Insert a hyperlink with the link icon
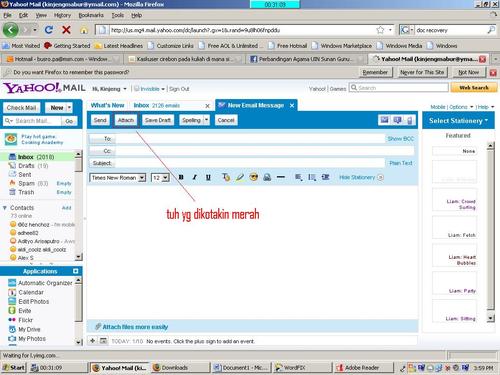This screenshot has width=500, height=375. tap(267, 177)
